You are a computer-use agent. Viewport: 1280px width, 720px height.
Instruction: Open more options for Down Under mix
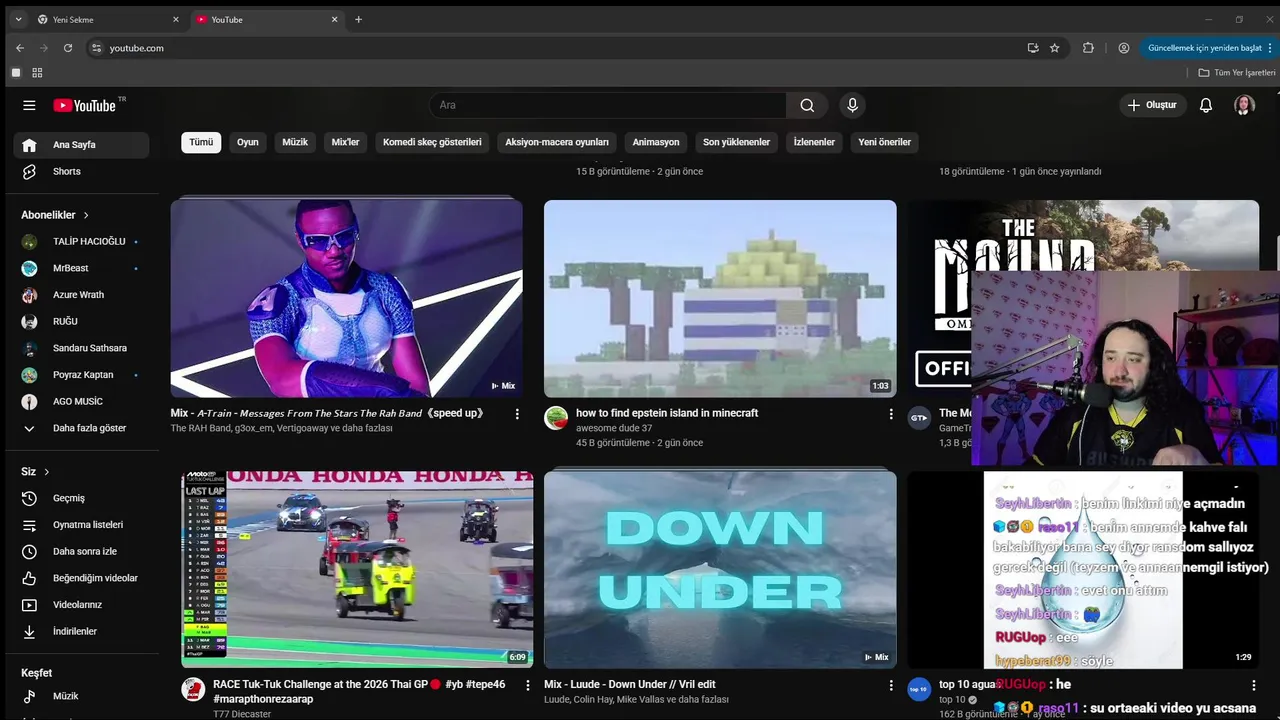[891, 686]
